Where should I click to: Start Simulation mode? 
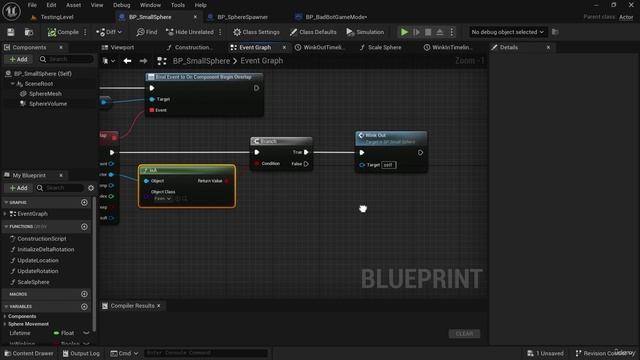365,32
